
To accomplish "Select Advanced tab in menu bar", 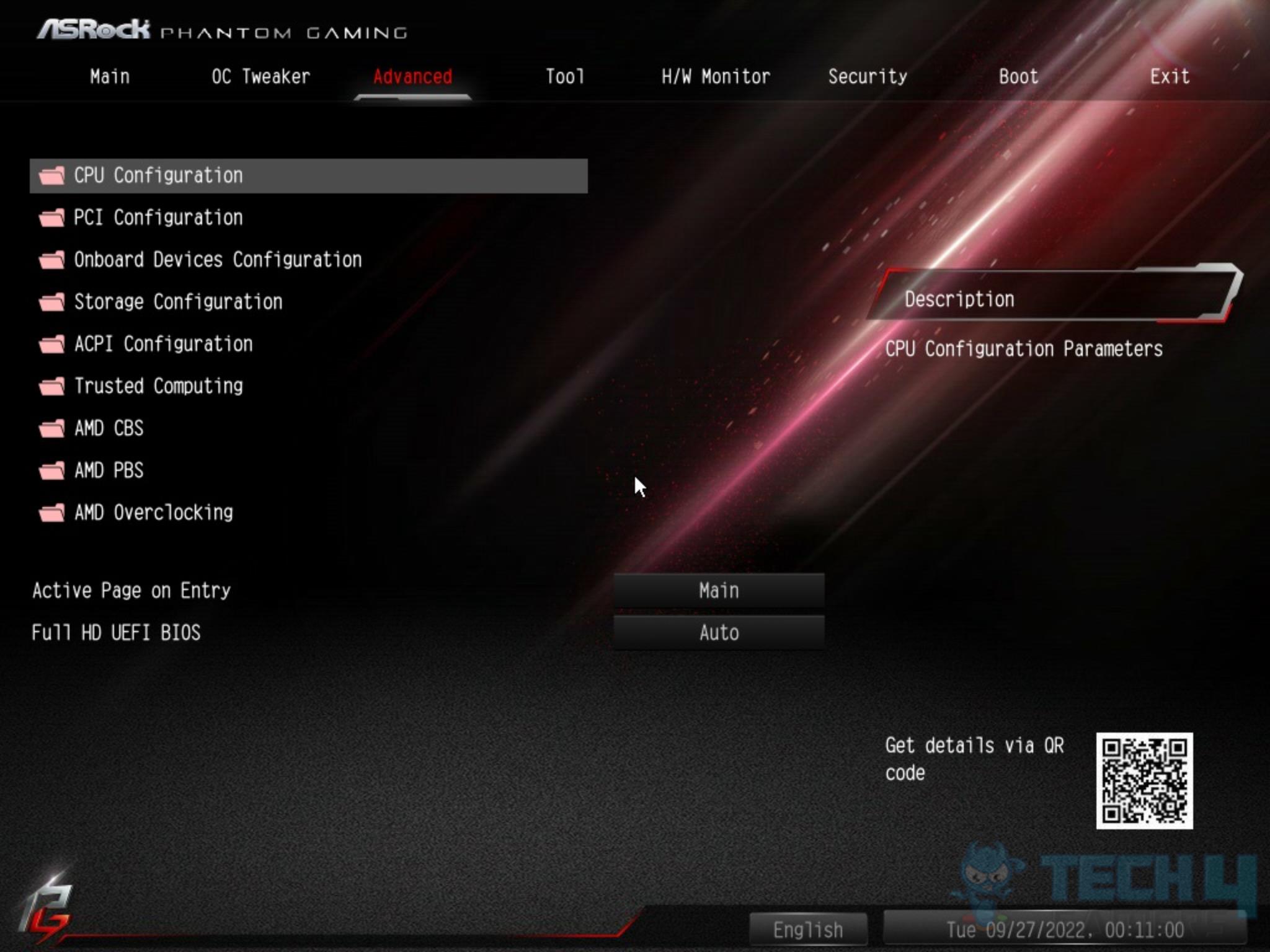I will 412,77.
